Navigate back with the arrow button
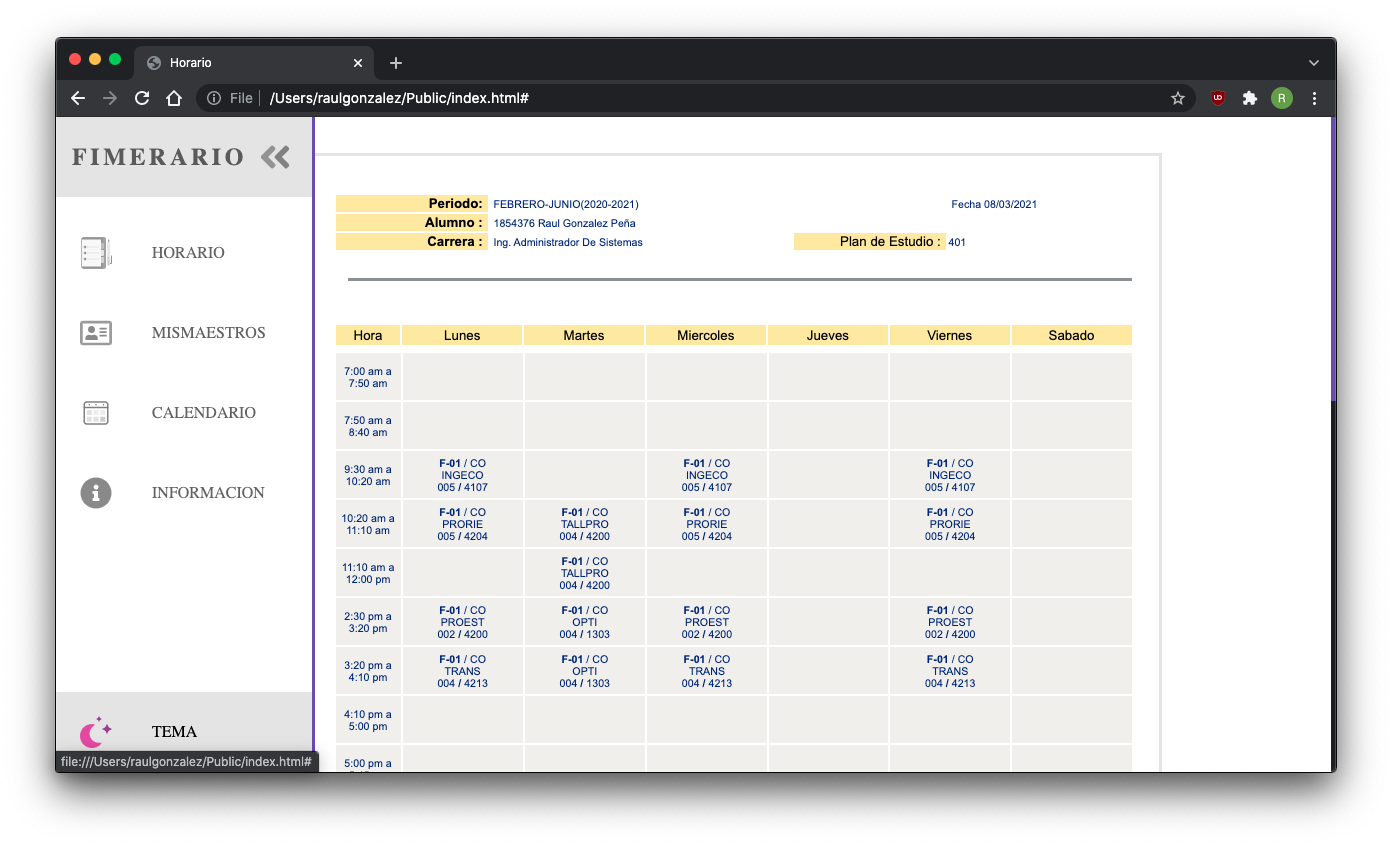 [77, 98]
